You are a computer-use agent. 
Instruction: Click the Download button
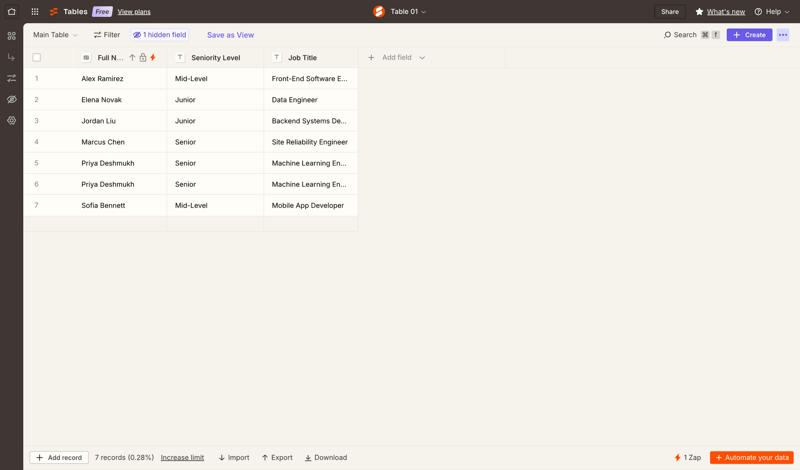point(326,457)
